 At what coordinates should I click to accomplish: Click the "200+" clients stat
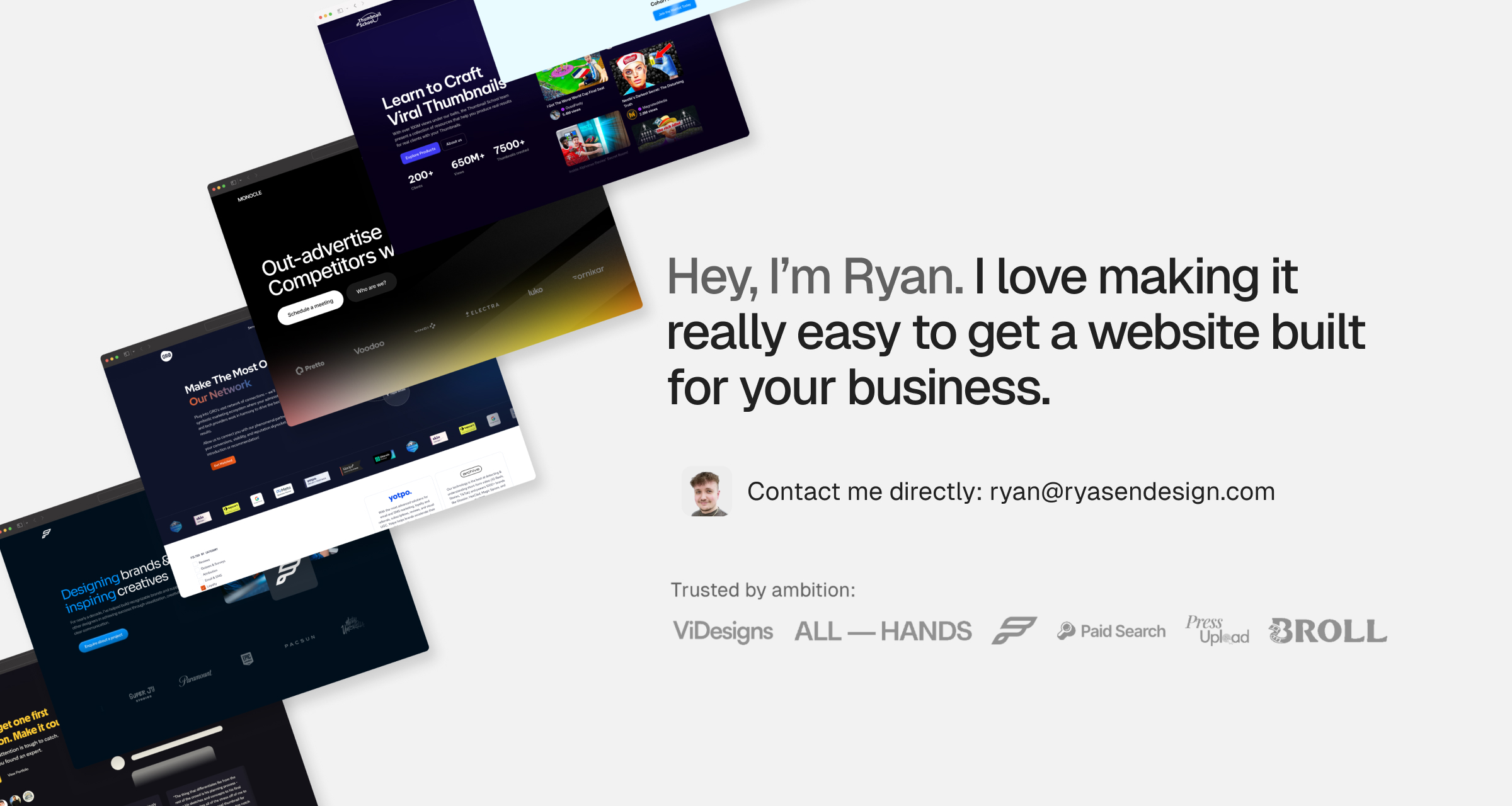pyautogui.click(x=420, y=178)
